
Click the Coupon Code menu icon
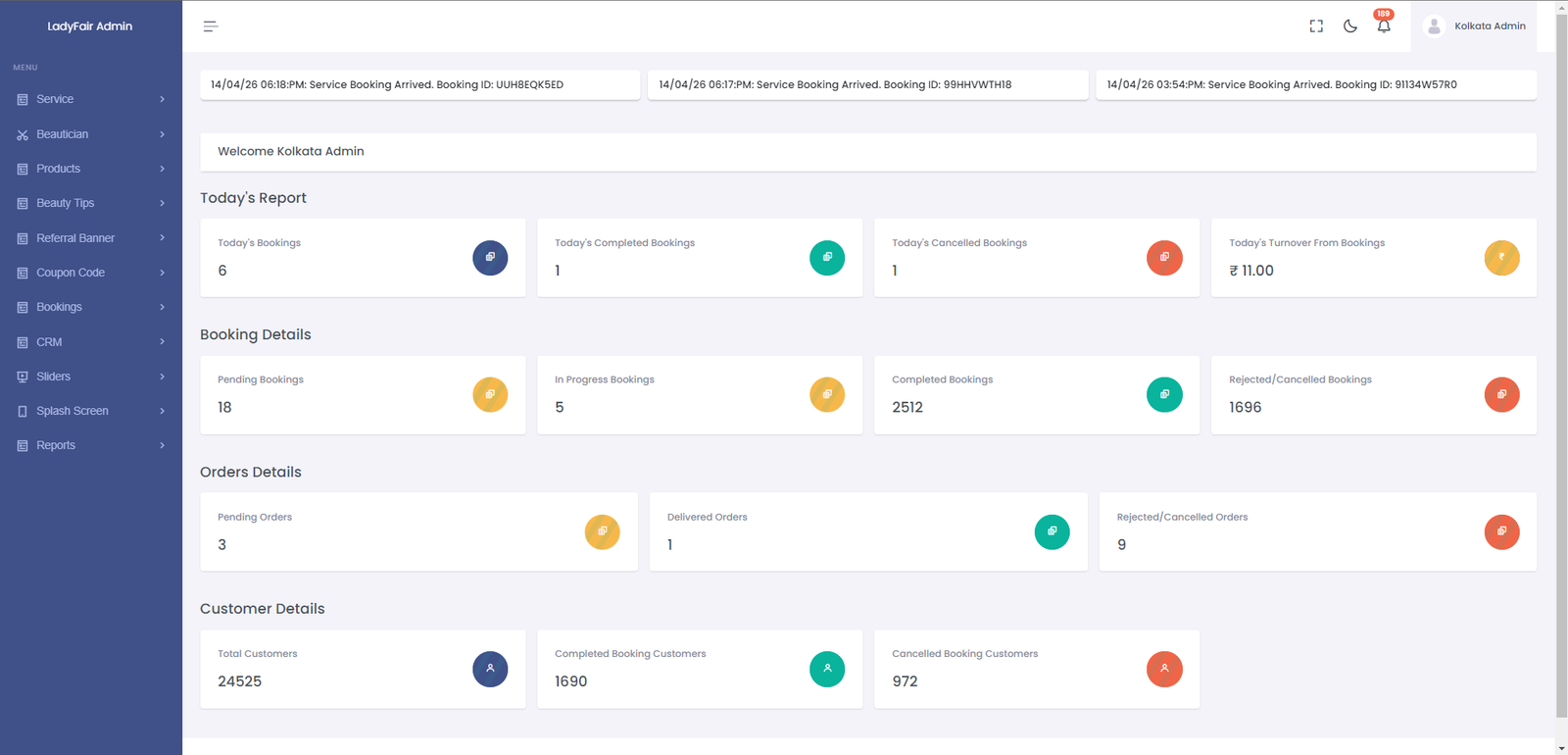pyautogui.click(x=23, y=273)
